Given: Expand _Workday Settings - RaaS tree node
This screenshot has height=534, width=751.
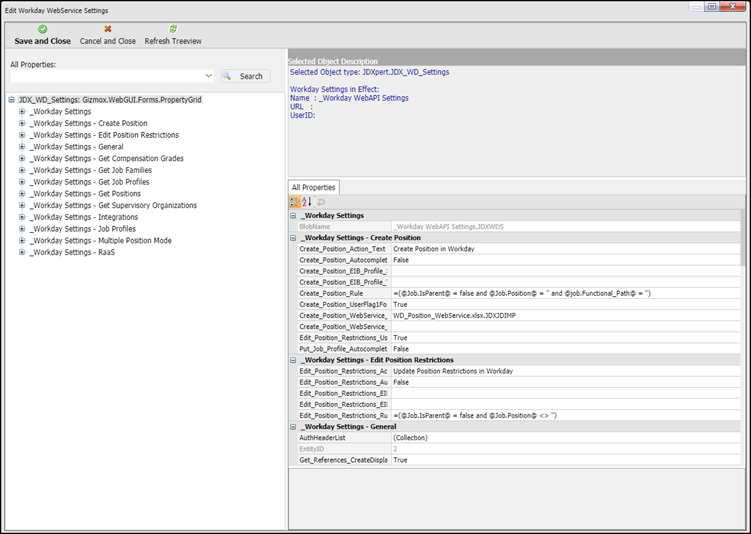Looking at the screenshot, I should (22, 252).
